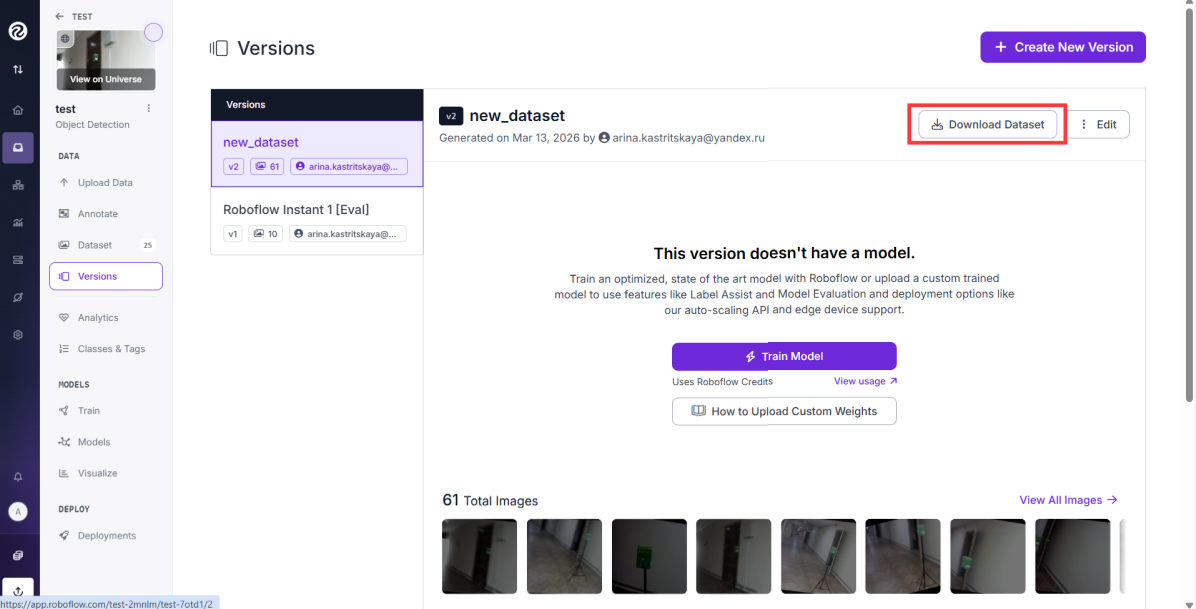1196x609 pixels.
Task: Click the globe icon on project thumbnail
Action: coord(66,39)
